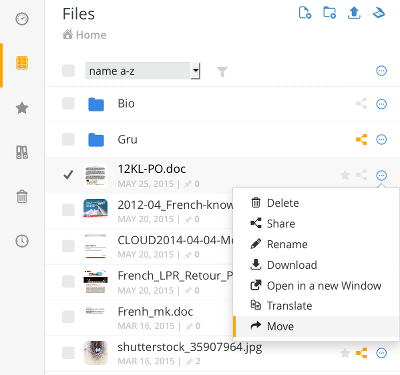The height and width of the screenshot is (375, 400).
Task: Open the more options menu in header row
Action: point(381,71)
